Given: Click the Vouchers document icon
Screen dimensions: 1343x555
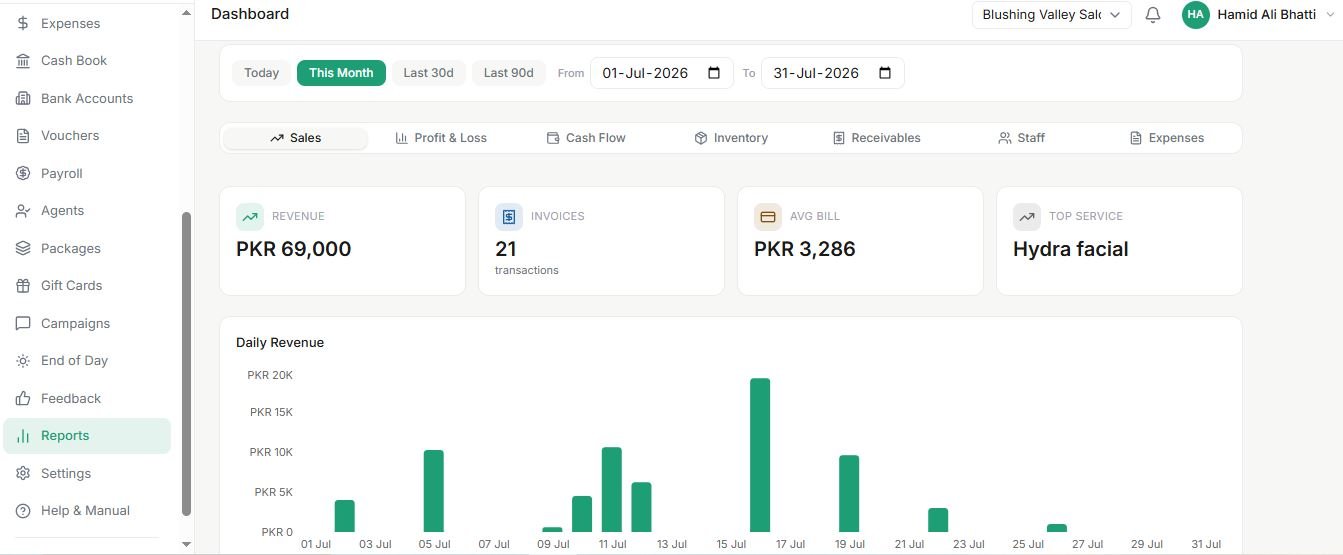Looking at the screenshot, I should 22,136.
